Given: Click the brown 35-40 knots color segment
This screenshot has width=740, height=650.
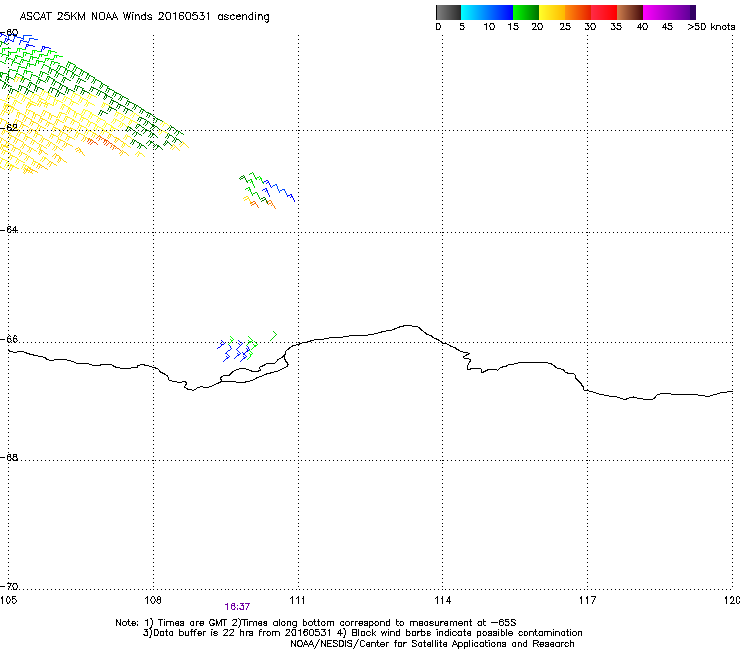Looking at the screenshot, I should click(x=630, y=12).
